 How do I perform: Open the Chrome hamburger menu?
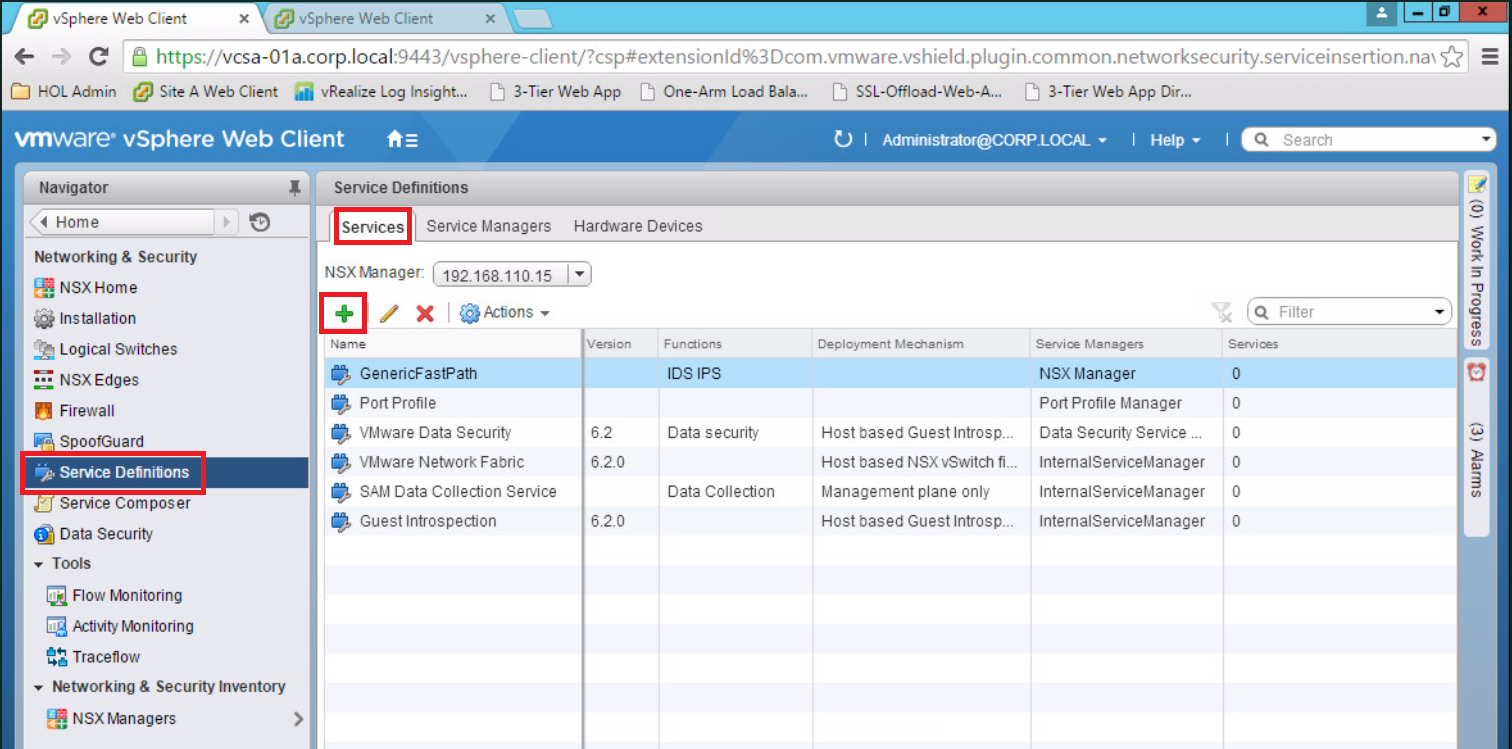1488,57
